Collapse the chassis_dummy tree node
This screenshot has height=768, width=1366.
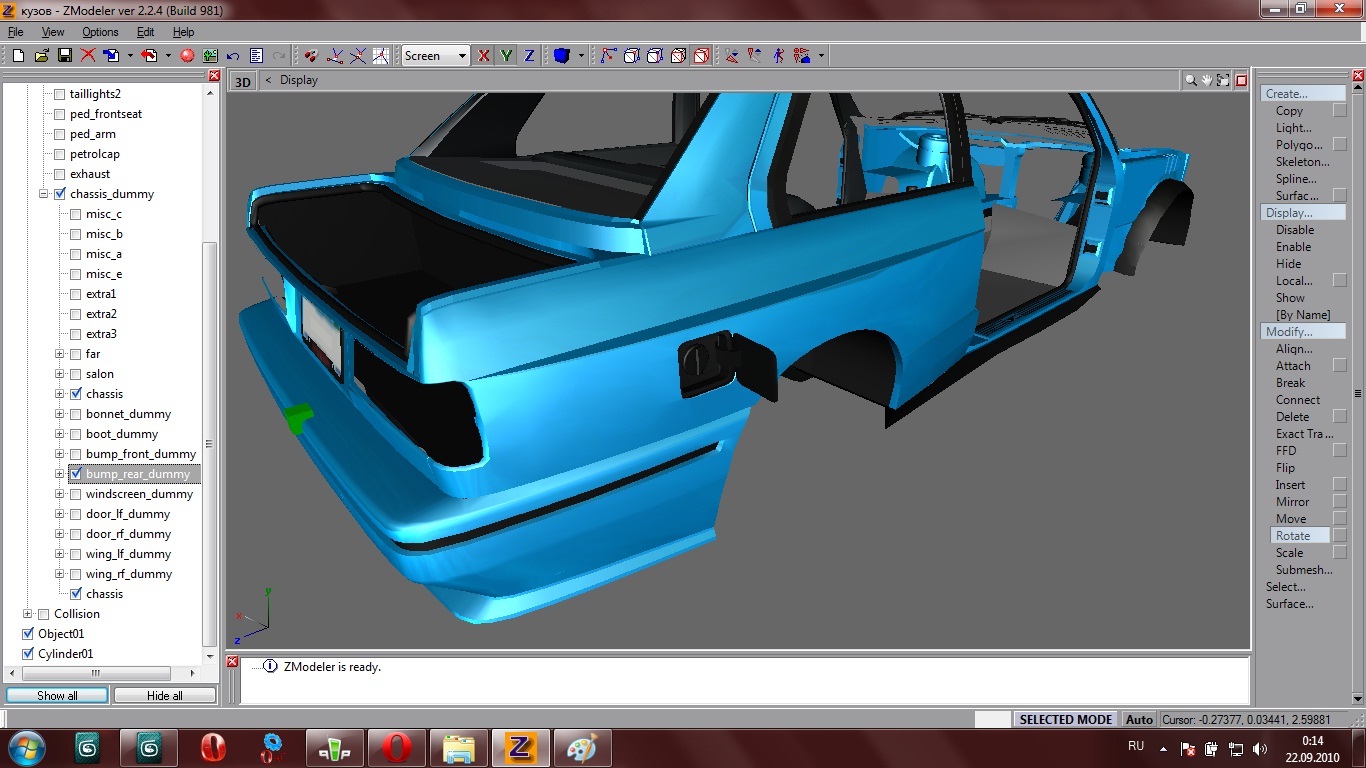click(44, 194)
